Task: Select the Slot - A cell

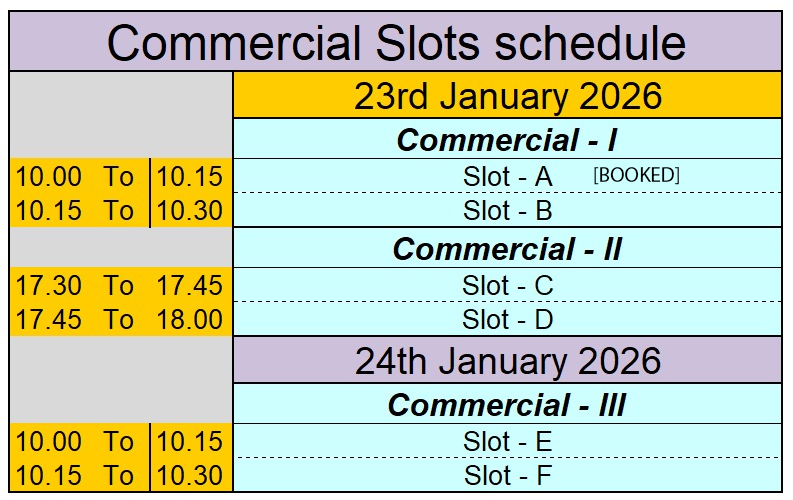Action: 507,176
